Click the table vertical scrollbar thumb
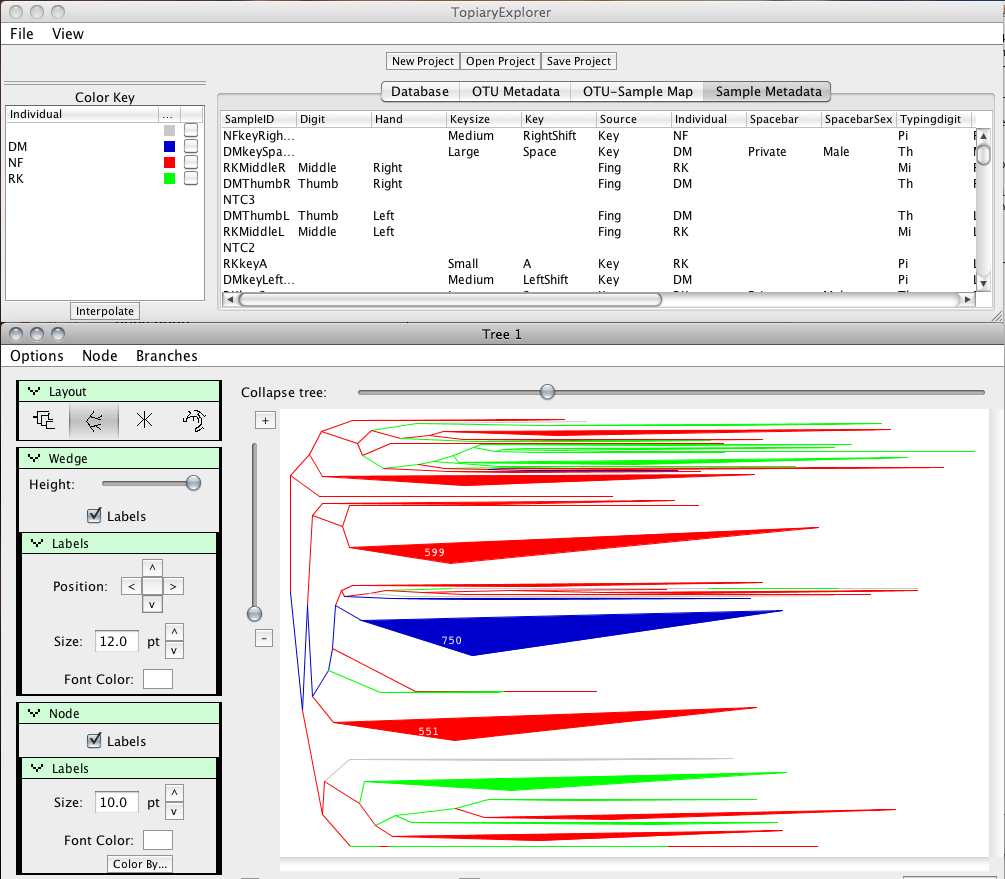Screen dimensions: 1005x879 tap(983, 155)
